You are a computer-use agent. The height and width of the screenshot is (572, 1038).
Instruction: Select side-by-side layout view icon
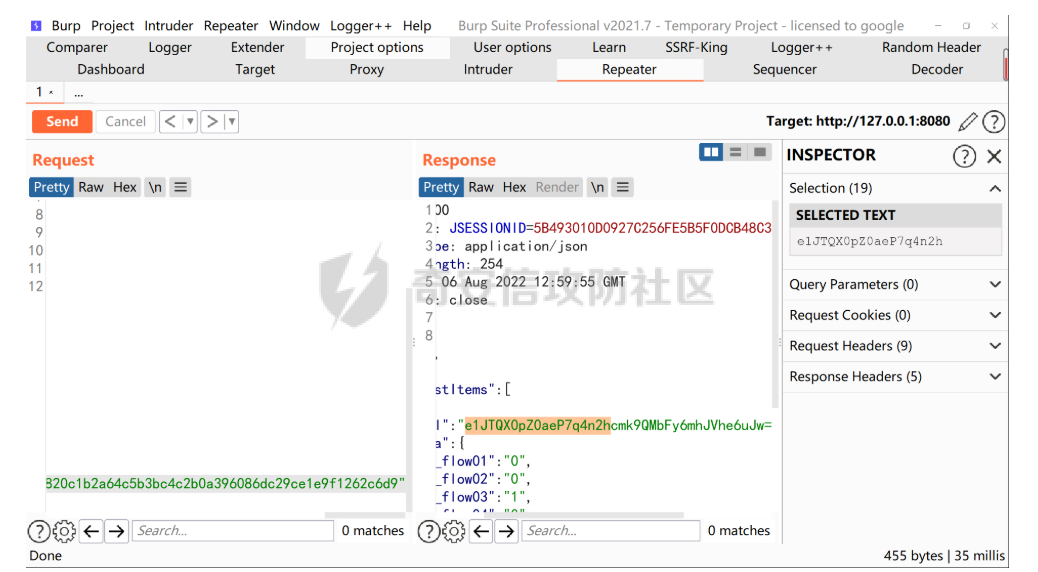click(711, 152)
